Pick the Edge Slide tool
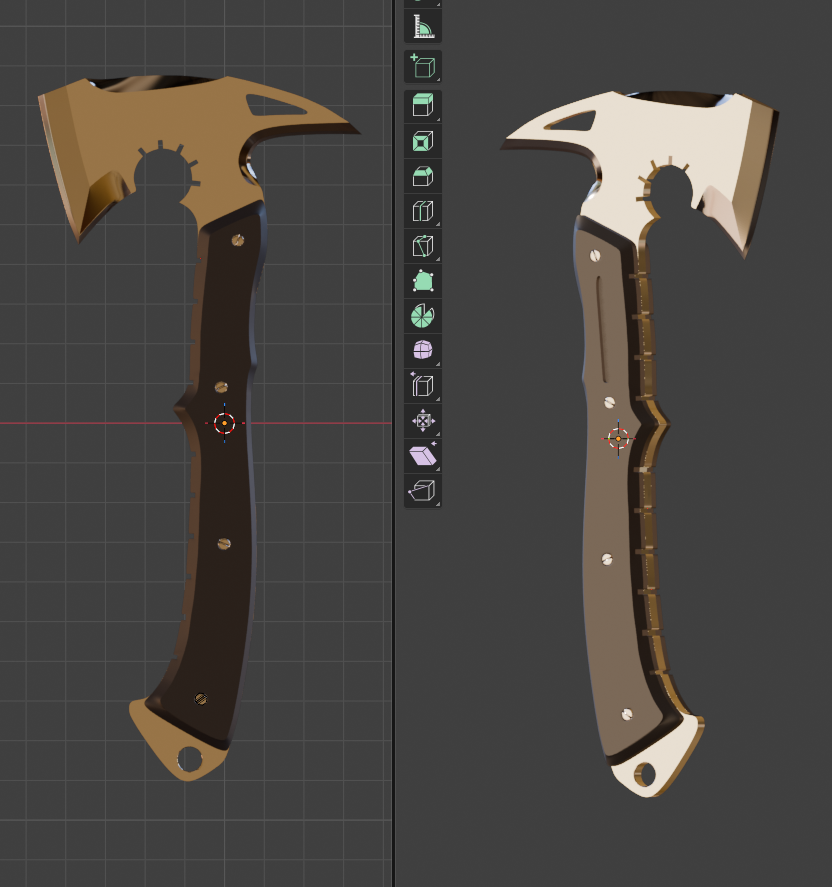This screenshot has width=832, height=887. [422, 386]
